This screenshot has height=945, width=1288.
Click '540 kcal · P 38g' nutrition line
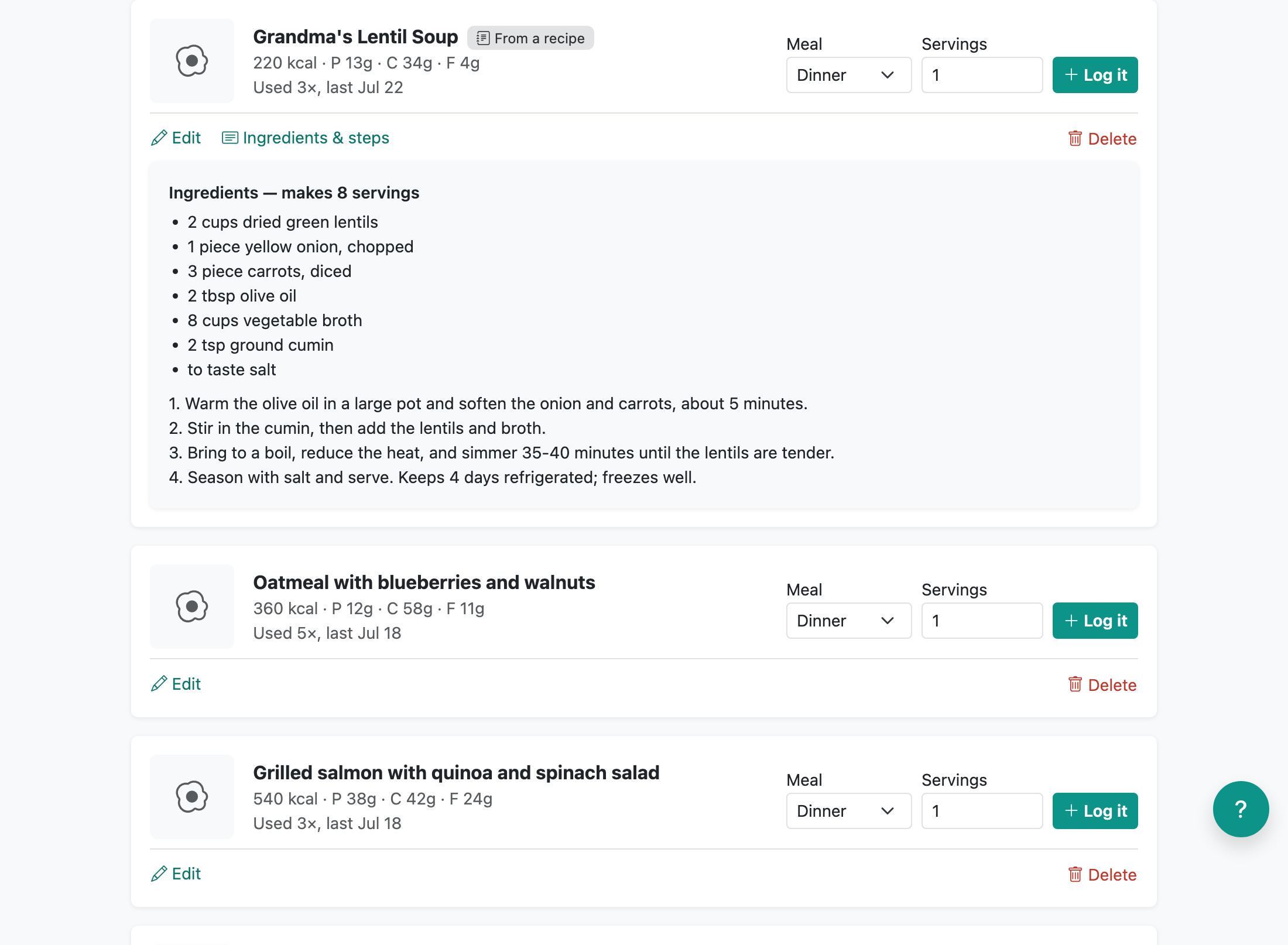click(x=373, y=799)
